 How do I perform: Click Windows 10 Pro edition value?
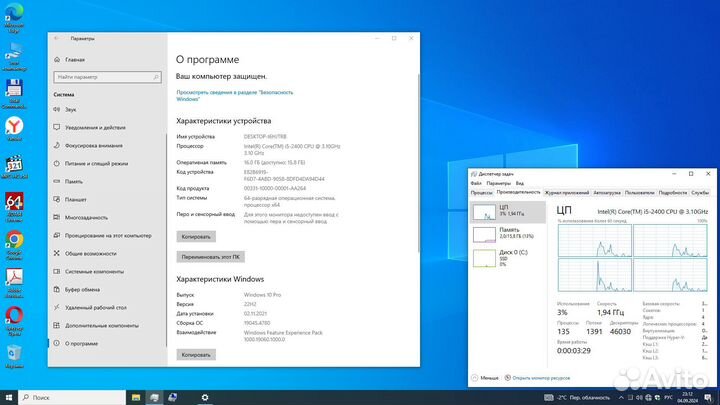pos(262,295)
